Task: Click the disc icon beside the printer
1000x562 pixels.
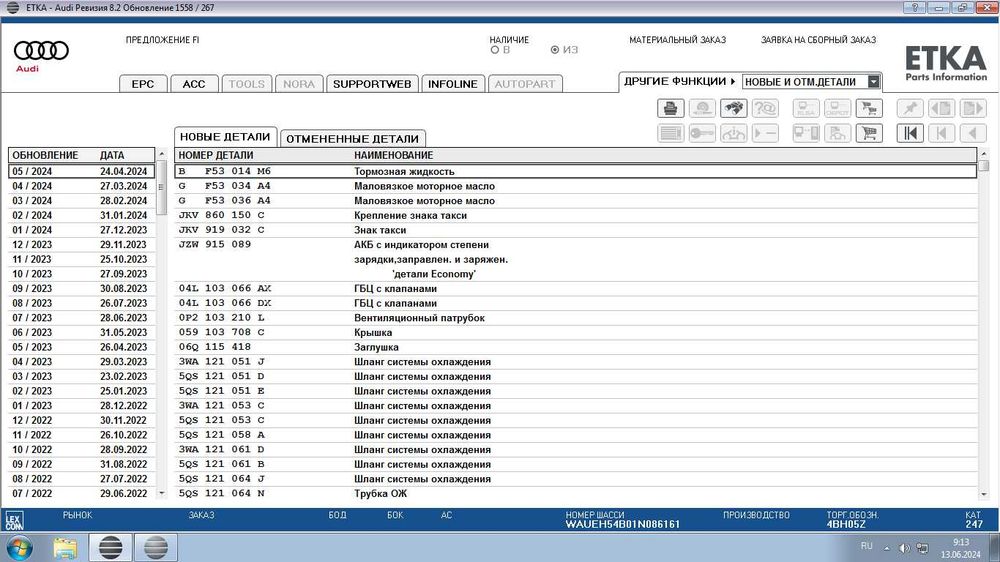Action: coord(702,108)
